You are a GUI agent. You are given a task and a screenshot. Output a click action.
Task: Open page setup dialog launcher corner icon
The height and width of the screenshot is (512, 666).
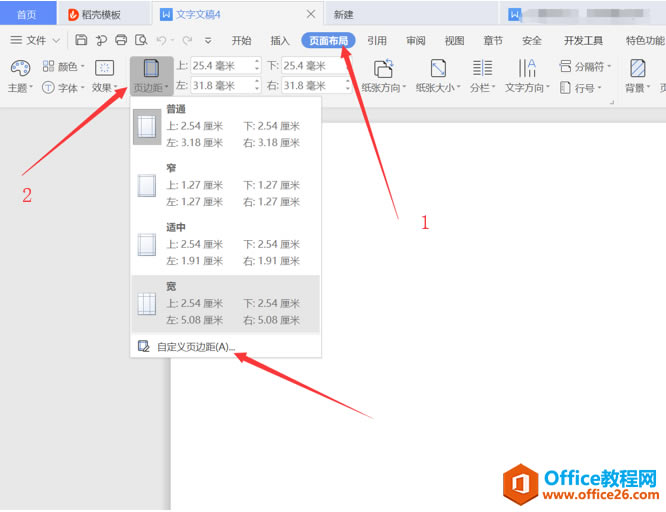612,102
